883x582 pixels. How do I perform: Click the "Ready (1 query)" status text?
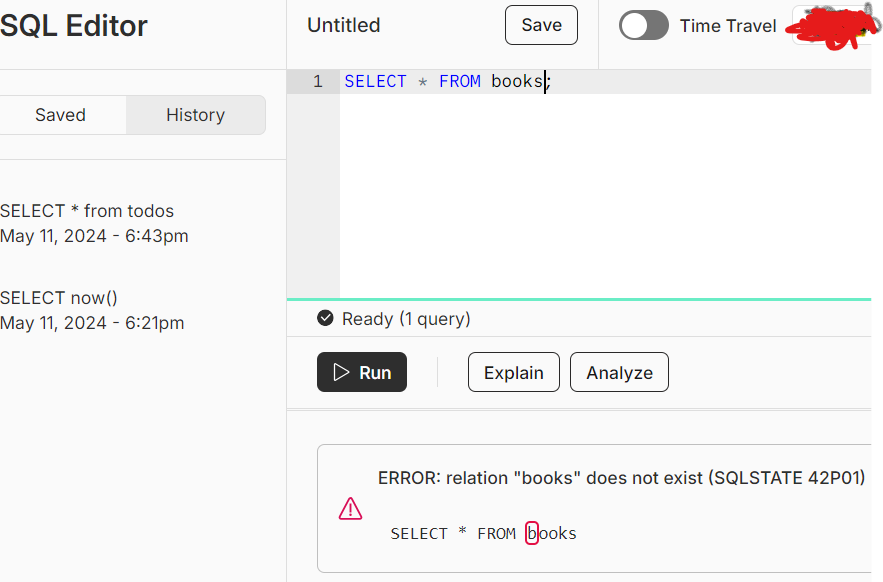click(406, 319)
